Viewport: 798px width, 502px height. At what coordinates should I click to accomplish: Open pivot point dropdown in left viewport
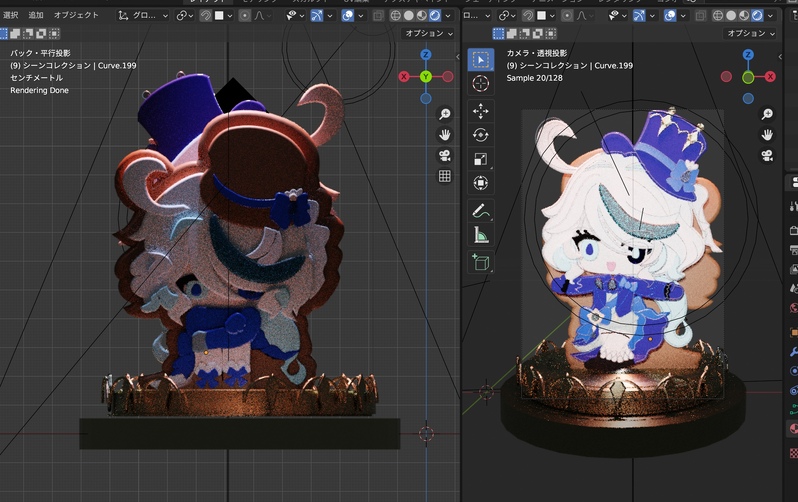click(x=185, y=16)
